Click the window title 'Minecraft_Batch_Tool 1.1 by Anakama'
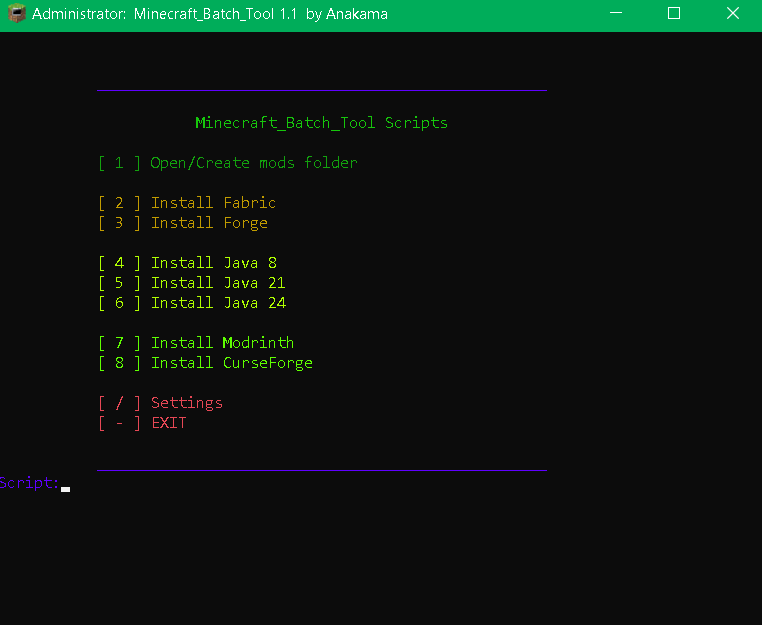762x625 pixels. 260,14
